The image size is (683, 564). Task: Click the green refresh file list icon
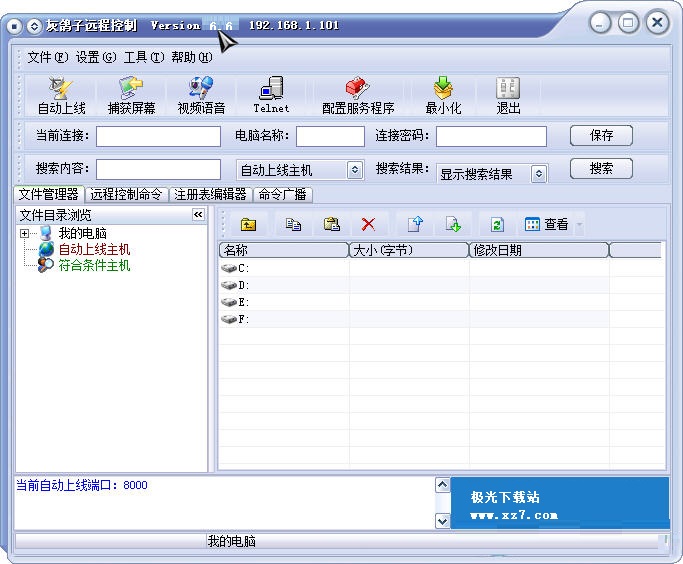[x=497, y=225]
